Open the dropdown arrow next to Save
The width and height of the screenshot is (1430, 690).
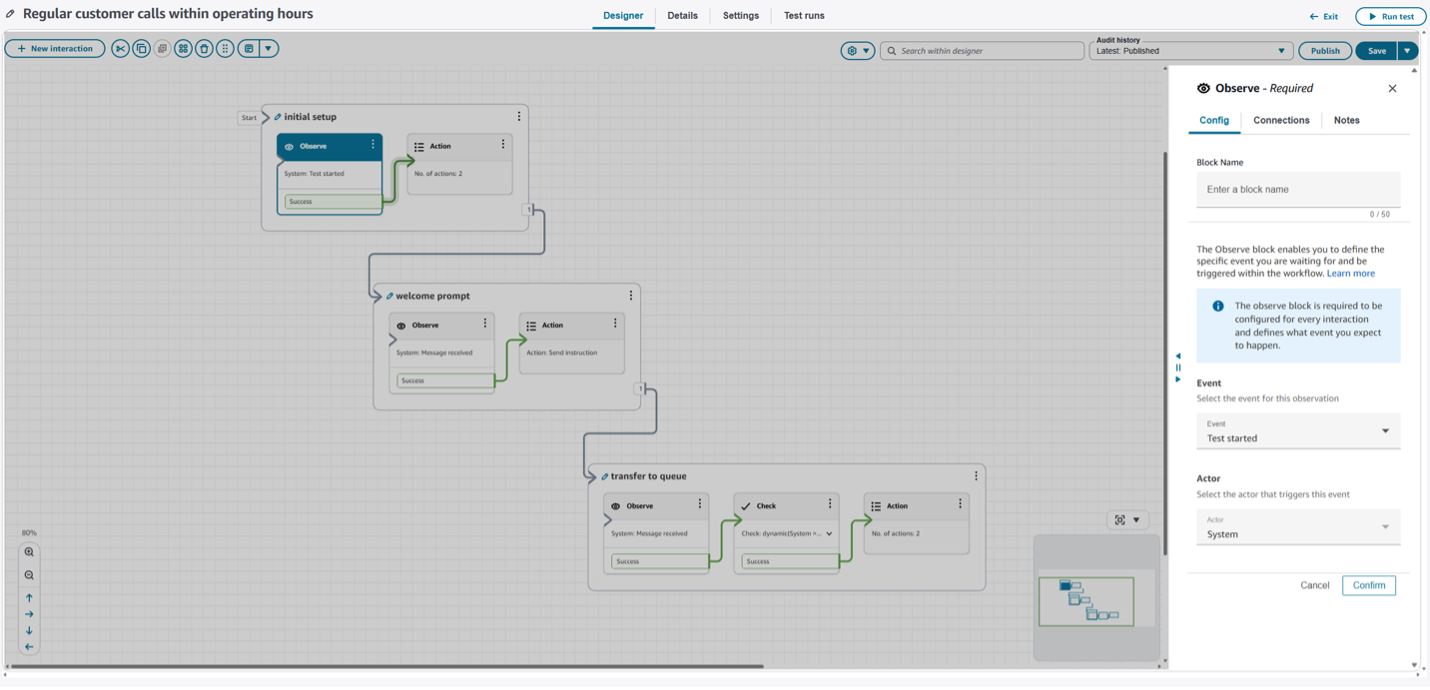[x=1407, y=50]
